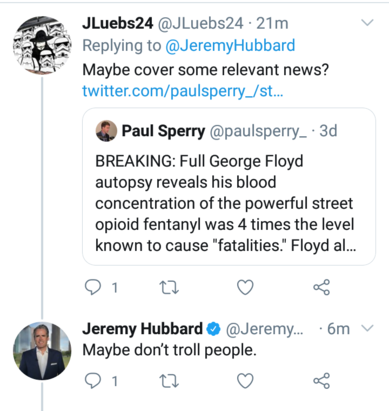The height and width of the screenshot is (411, 389).
Task: Click Jeremy Hubbard's blue verified badge
Action: point(213,329)
